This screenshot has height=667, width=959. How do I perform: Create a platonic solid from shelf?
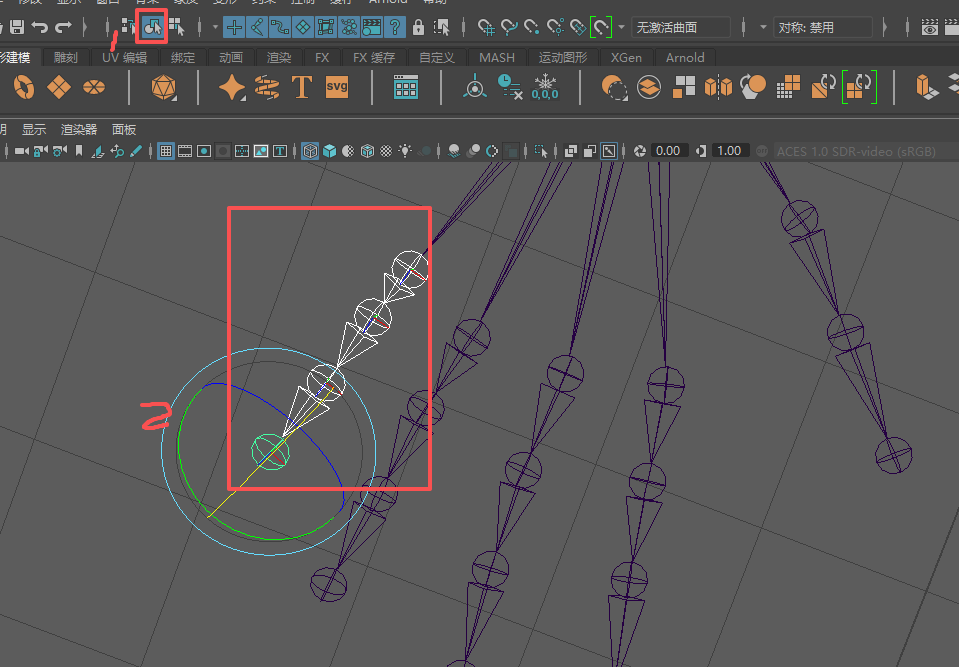click(x=164, y=87)
